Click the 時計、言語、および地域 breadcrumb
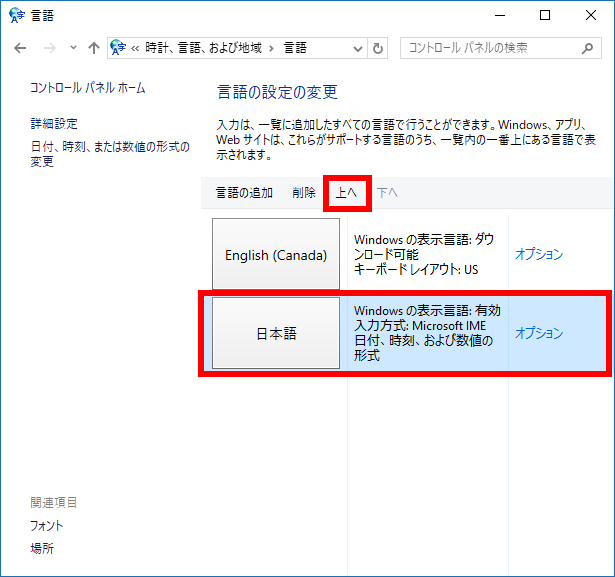The width and height of the screenshot is (615, 577). (203, 48)
